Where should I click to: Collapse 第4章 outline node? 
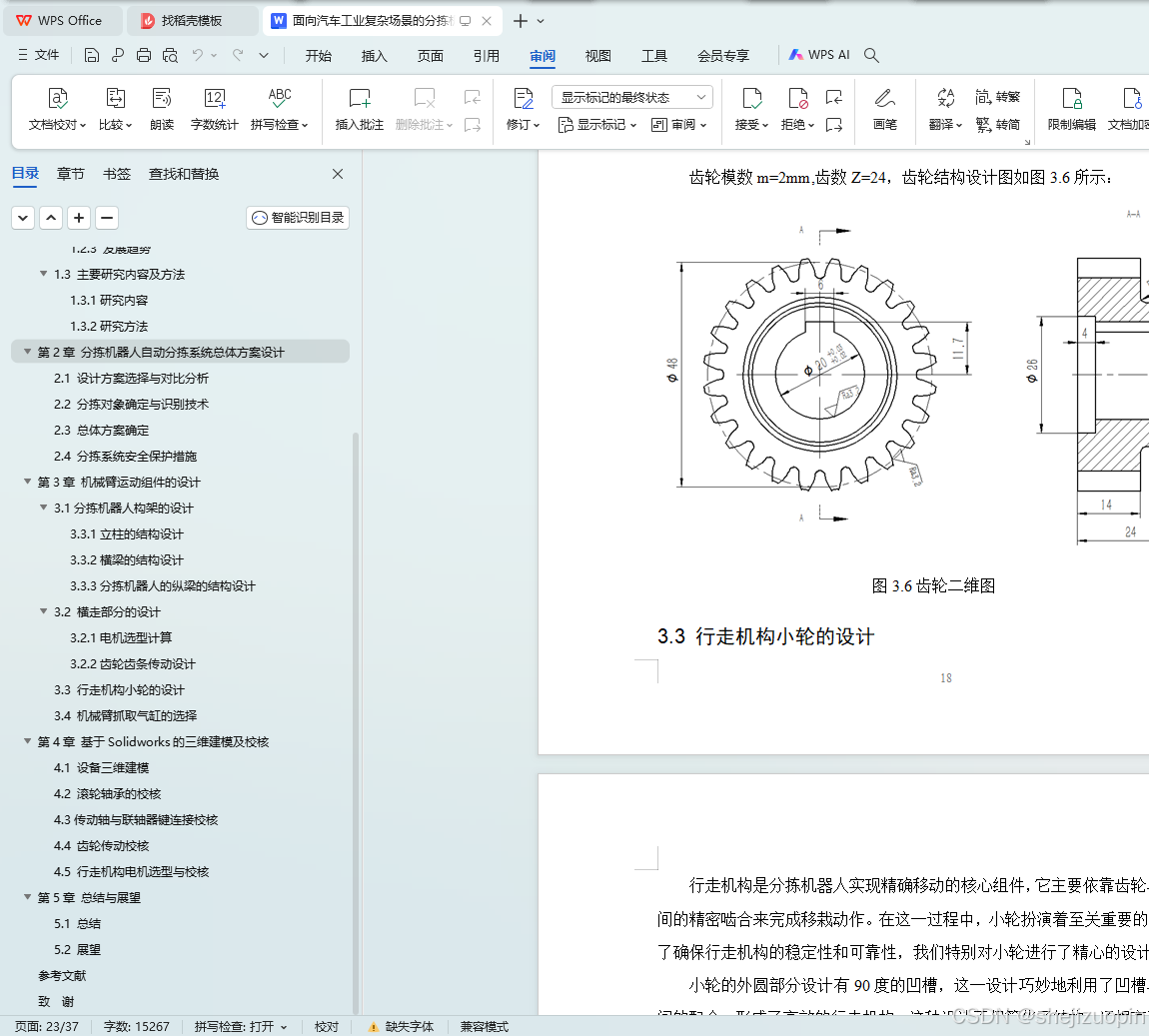[27, 741]
